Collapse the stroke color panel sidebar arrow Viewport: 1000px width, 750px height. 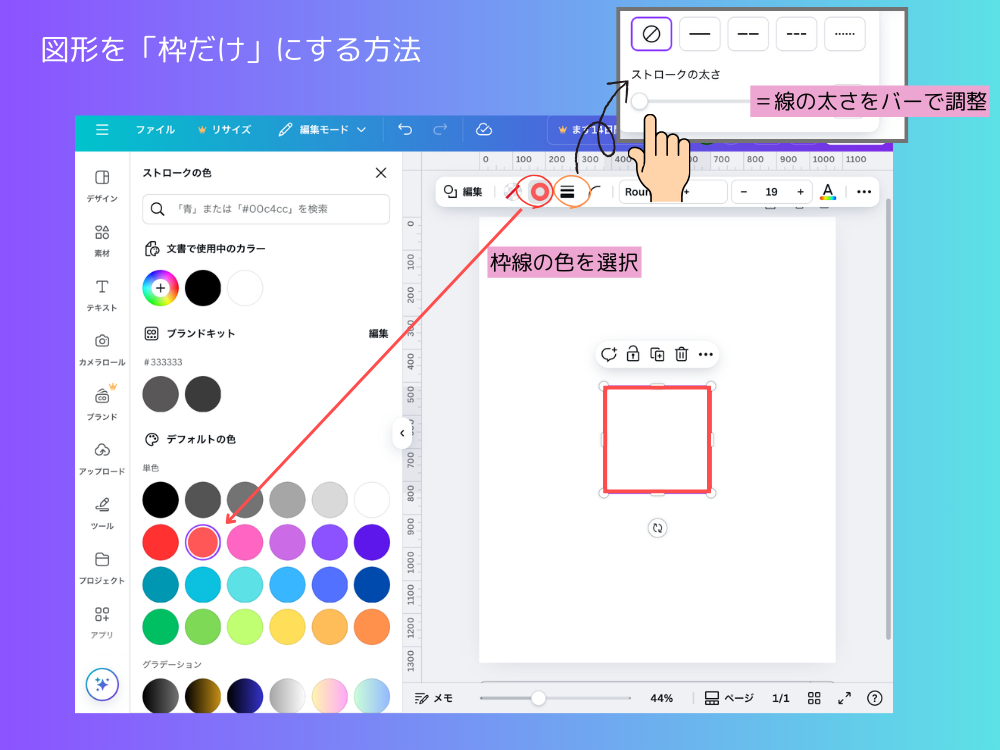(401, 433)
